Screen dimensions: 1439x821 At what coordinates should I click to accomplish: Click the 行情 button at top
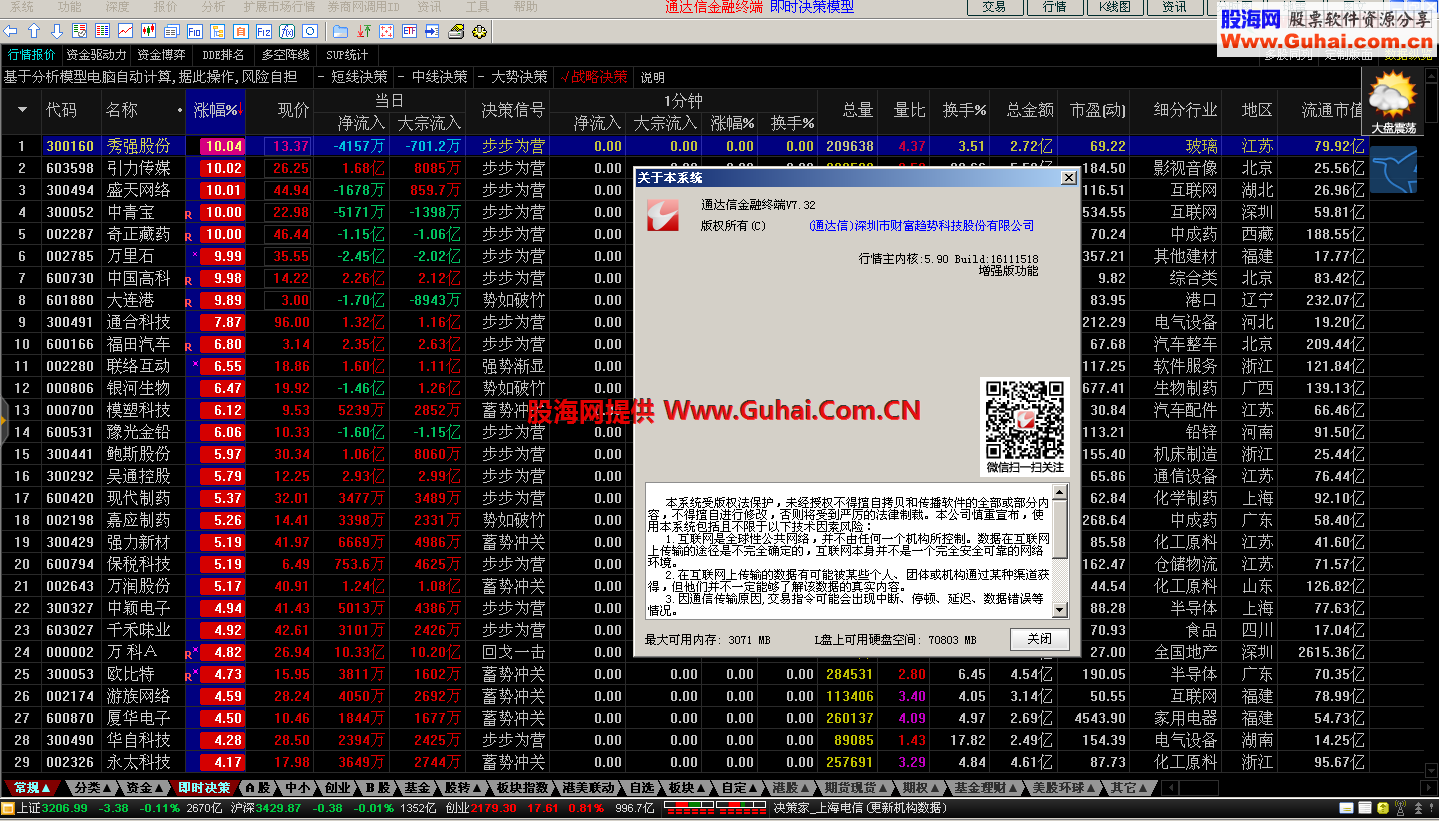(1054, 7)
